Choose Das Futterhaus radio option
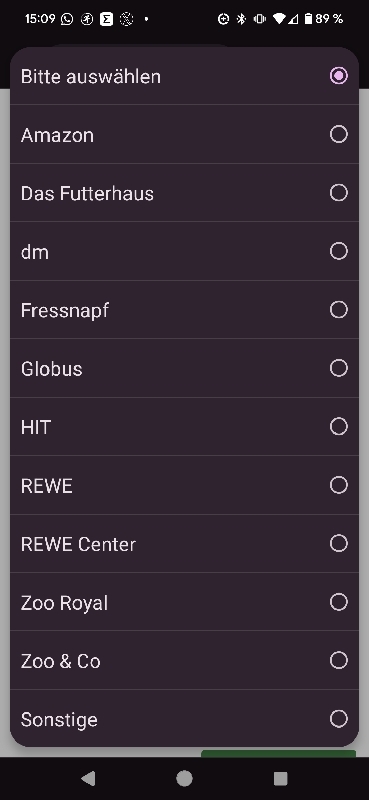The image size is (369, 800). click(338, 193)
